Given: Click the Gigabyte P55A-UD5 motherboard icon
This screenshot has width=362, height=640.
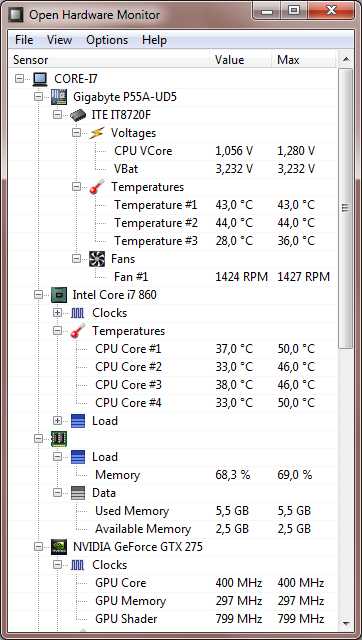Looking at the screenshot, I should pyautogui.click(x=59, y=97).
